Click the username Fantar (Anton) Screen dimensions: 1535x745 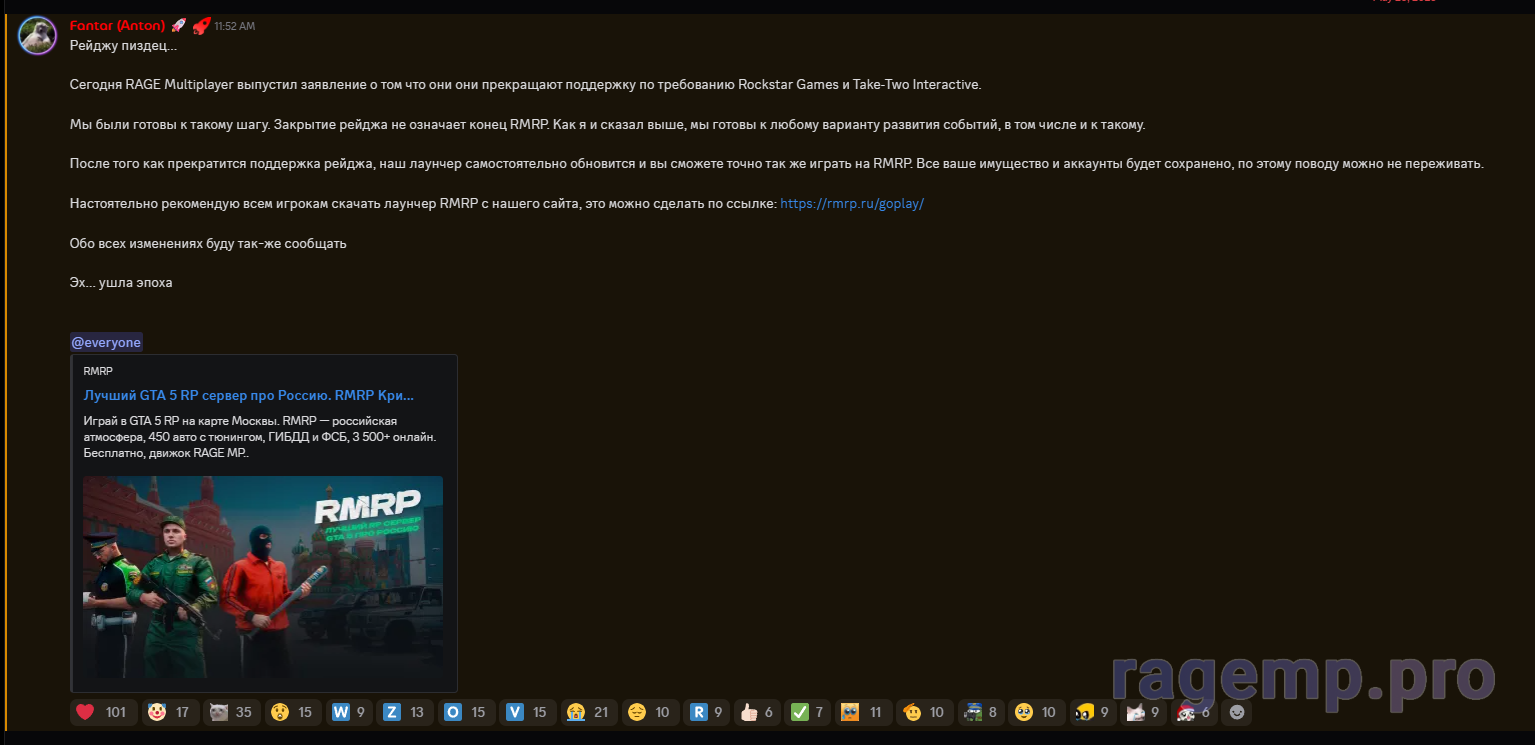tap(117, 26)
